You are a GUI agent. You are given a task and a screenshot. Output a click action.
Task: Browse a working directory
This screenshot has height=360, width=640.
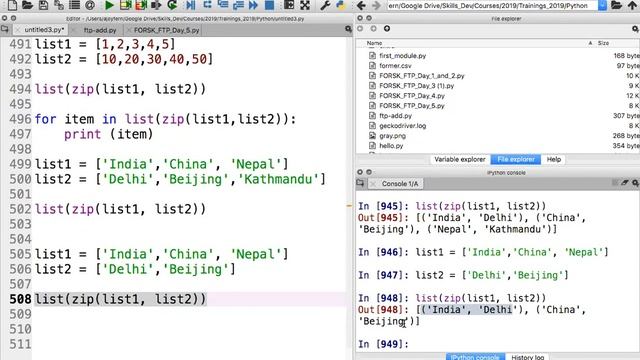[616, 5]
